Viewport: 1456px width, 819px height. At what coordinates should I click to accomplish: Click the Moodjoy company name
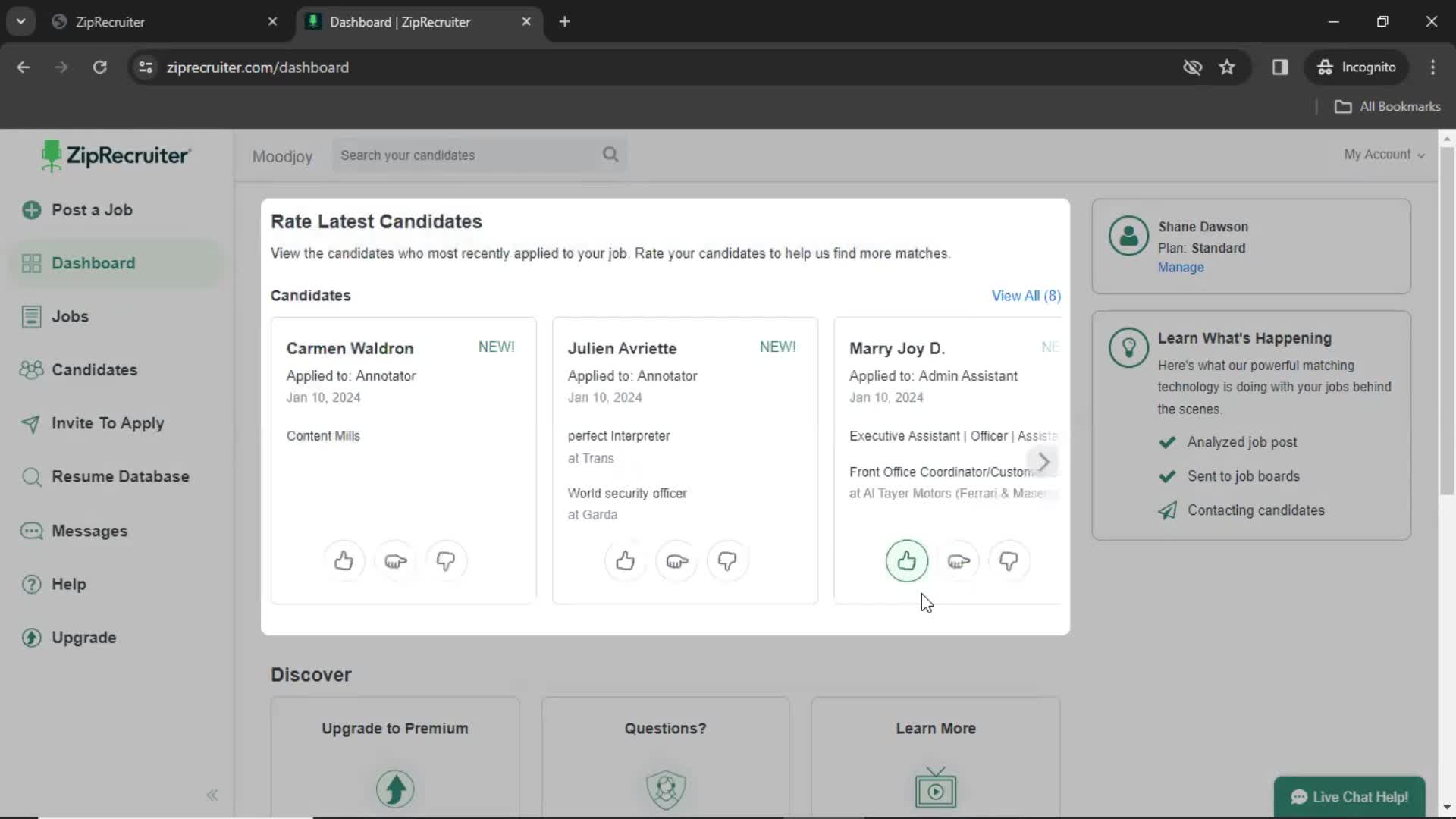click(282, 157)
